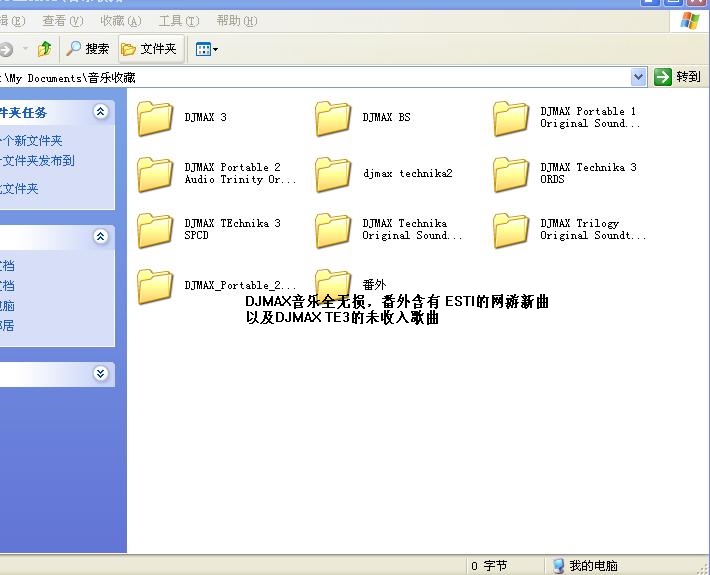Open the DJMAX 3 folder icon

click(x=155, y=119)
